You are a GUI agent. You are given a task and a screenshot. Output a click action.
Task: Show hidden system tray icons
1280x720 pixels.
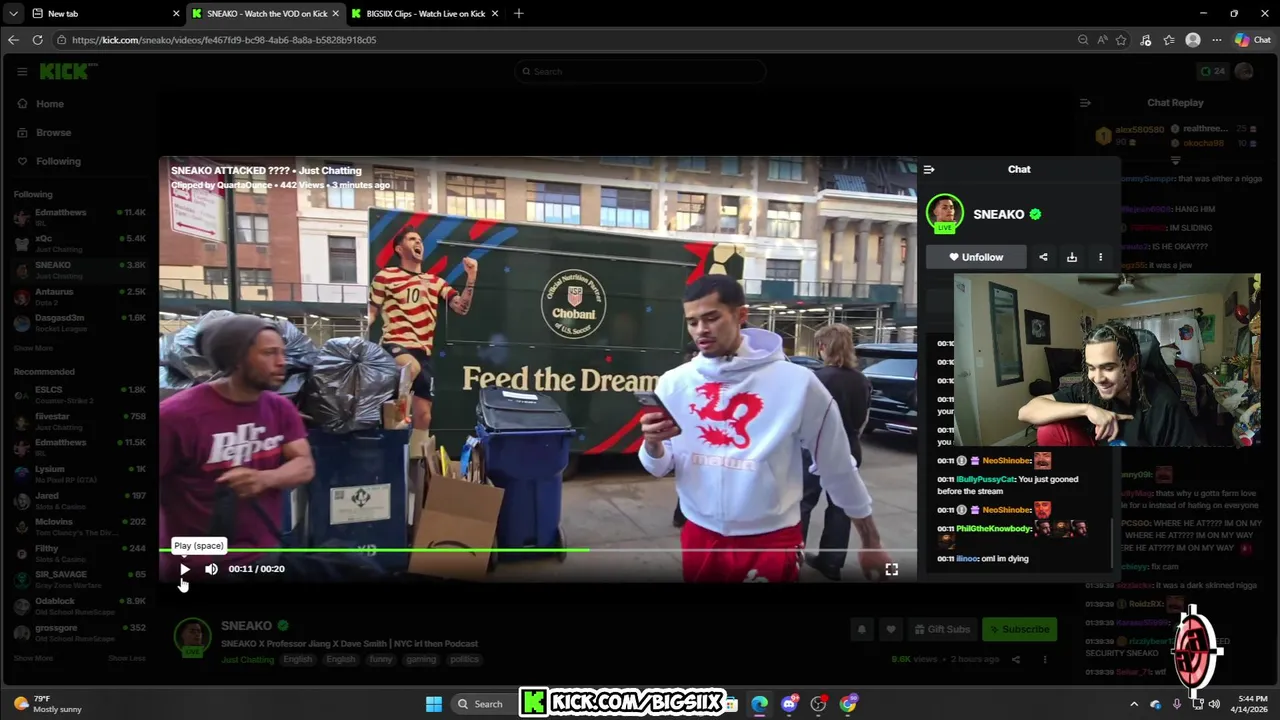(x=1134, y=704)
